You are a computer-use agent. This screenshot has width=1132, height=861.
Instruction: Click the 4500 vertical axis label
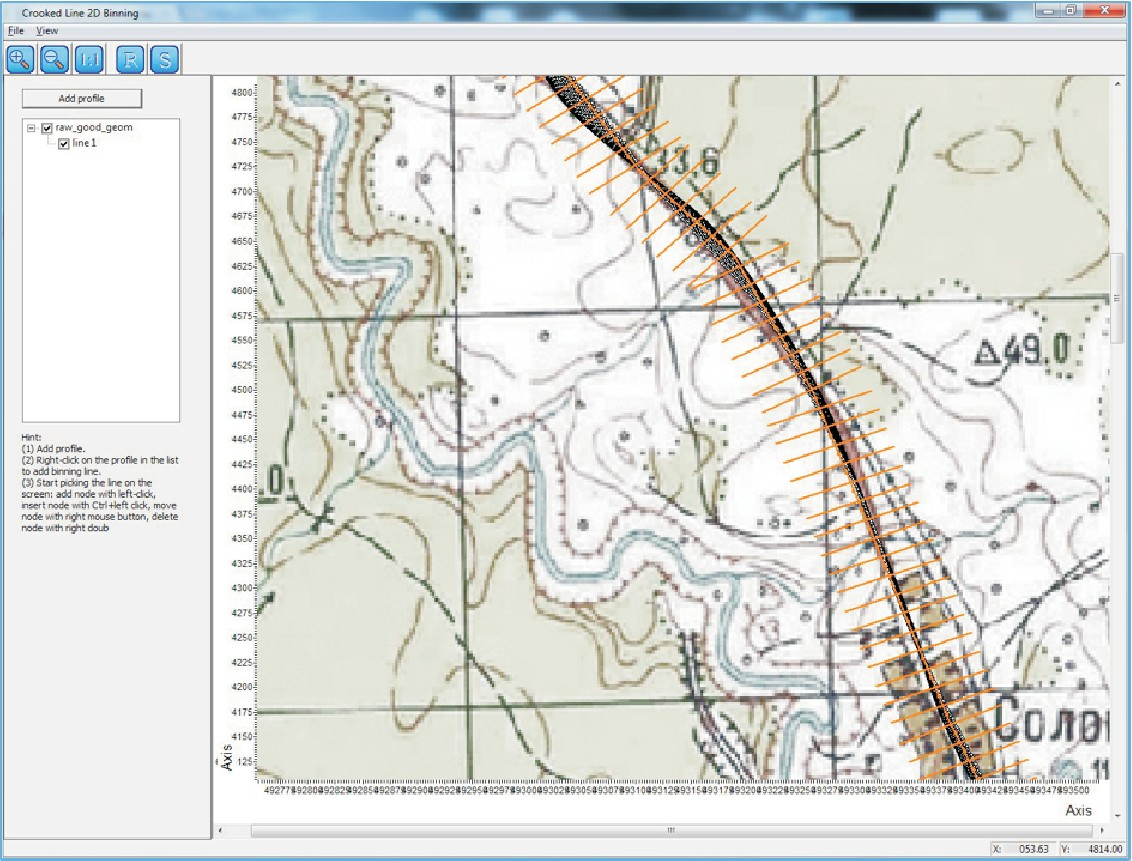coord(243,390)
